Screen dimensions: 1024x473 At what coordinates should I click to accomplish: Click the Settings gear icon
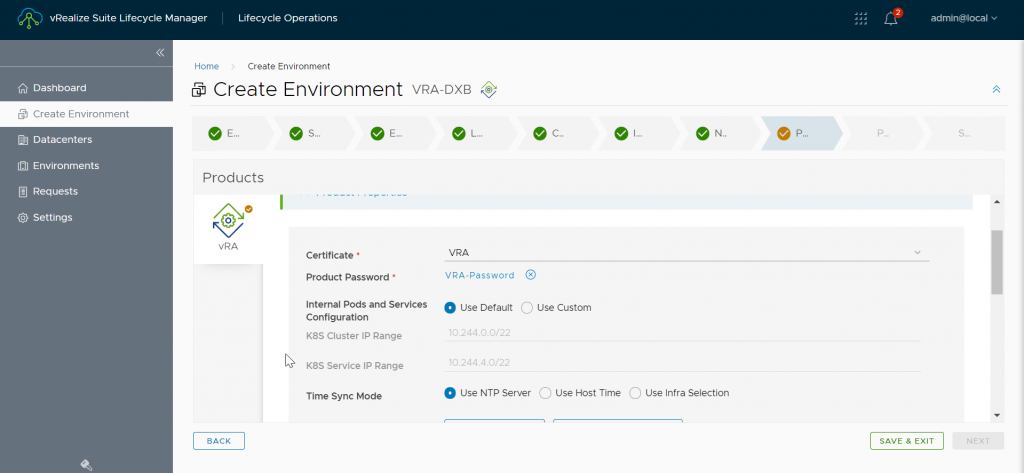pyautogui.click(x=23, y=218)
